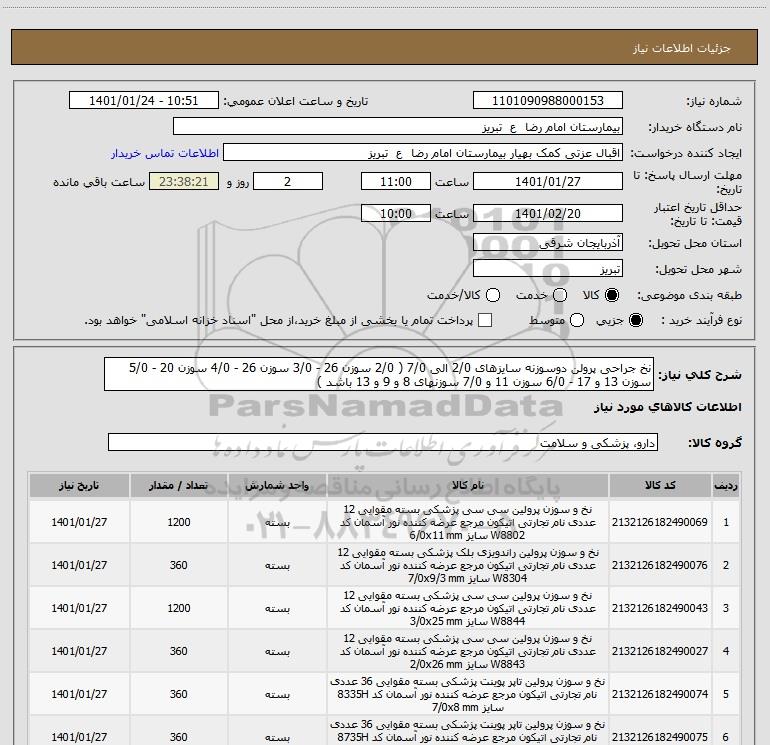This screenshot has height=745, width=770.
Task: Click the جزئیات اطلاعات نیاز header title
Action: pos(681,48)
